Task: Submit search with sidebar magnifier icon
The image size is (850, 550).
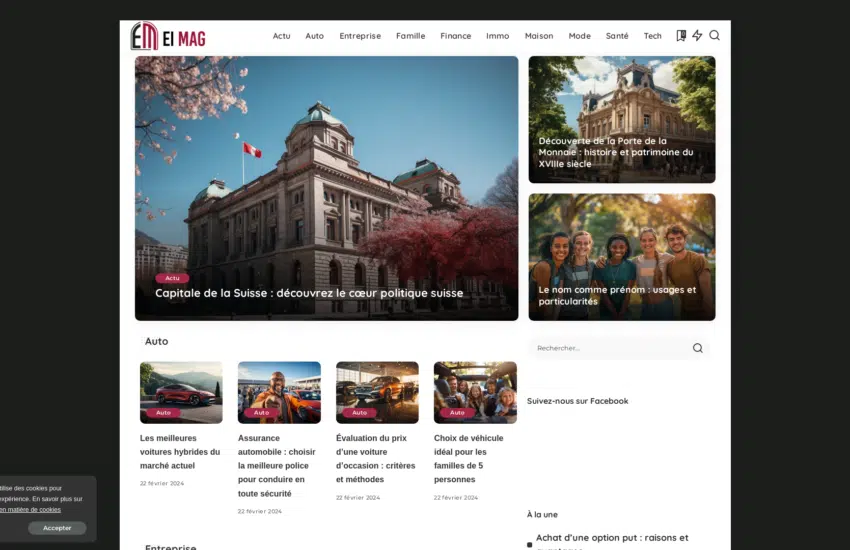Action: pos(697,348)
